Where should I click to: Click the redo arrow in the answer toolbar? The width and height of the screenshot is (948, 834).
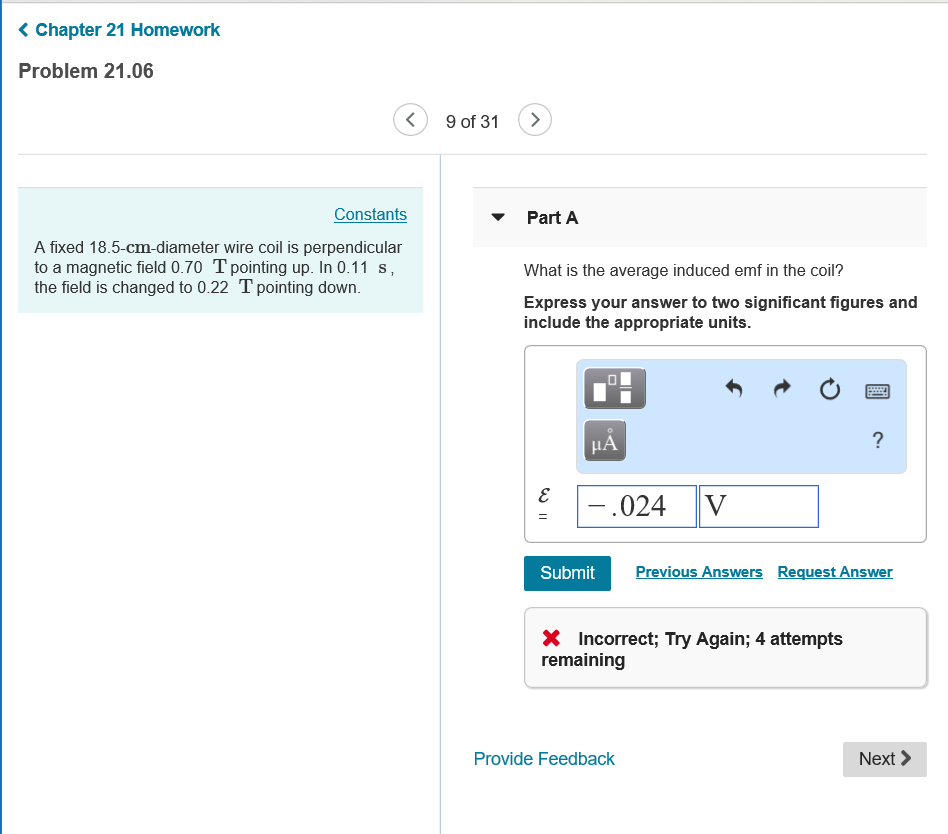click(781, 390)
